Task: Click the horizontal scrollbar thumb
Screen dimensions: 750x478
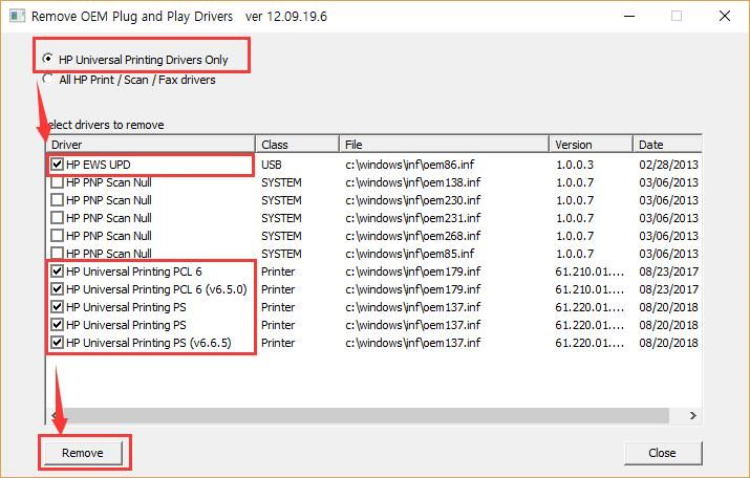Action: 366,415
